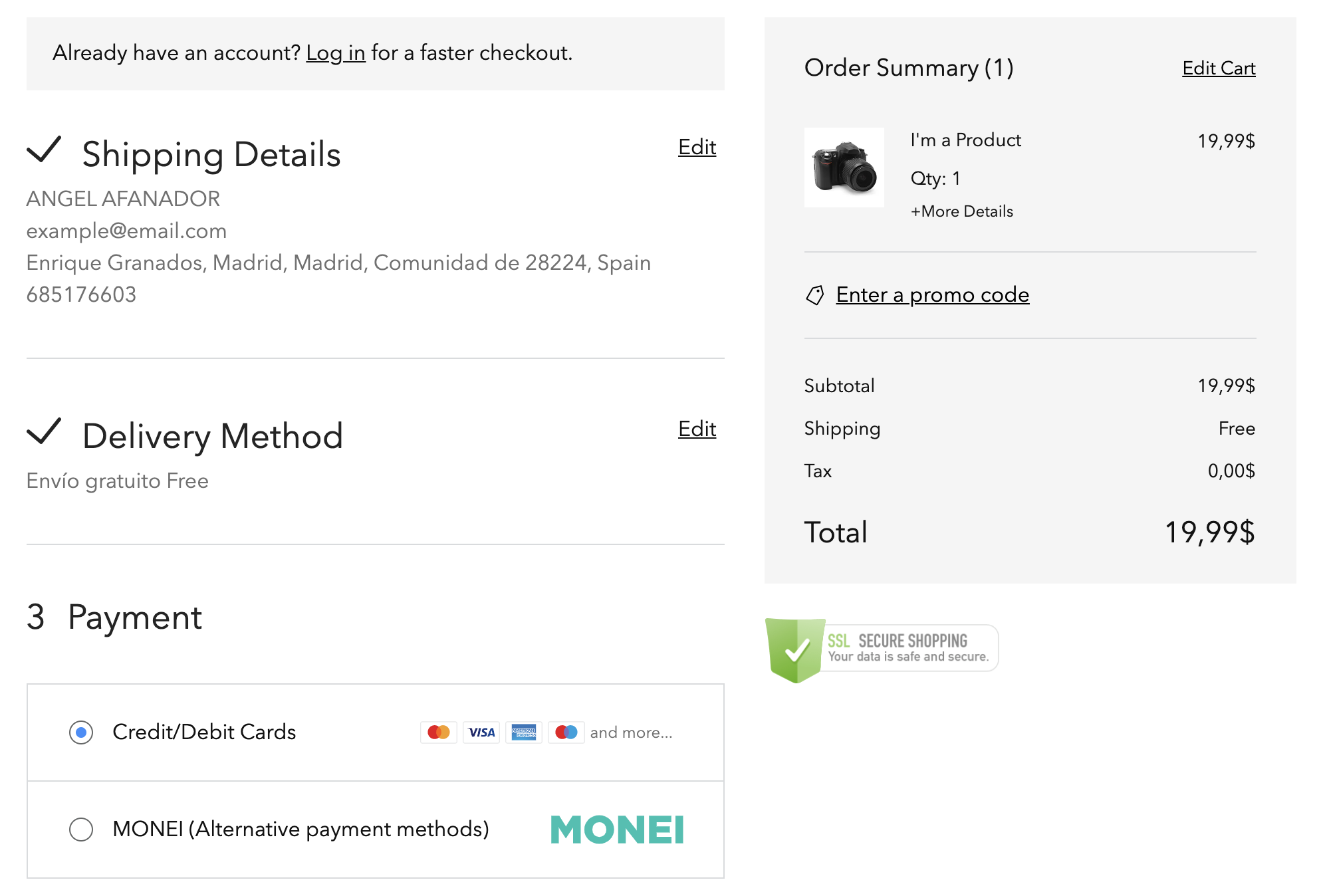This screenshot has width=1323, height=896.
Task: Click the promo code tag icon
Action: click(815, 295)
